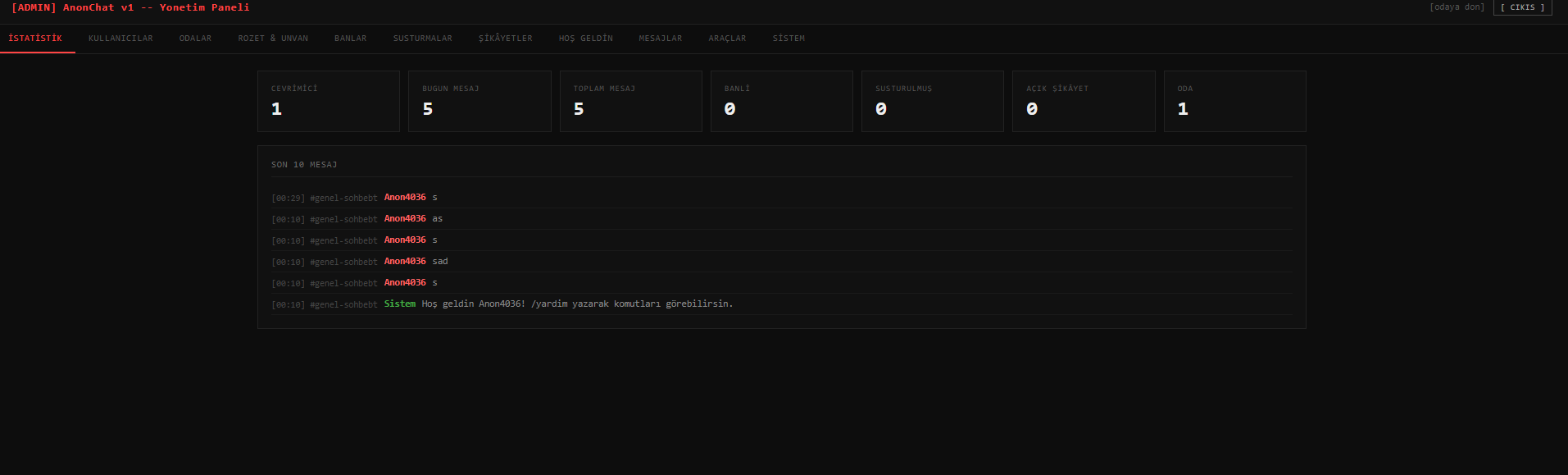Click #genel-sohbebt in the Sistem message row
The height and width of the screenshot is (475, 1568).
click(x=343, y=304)
